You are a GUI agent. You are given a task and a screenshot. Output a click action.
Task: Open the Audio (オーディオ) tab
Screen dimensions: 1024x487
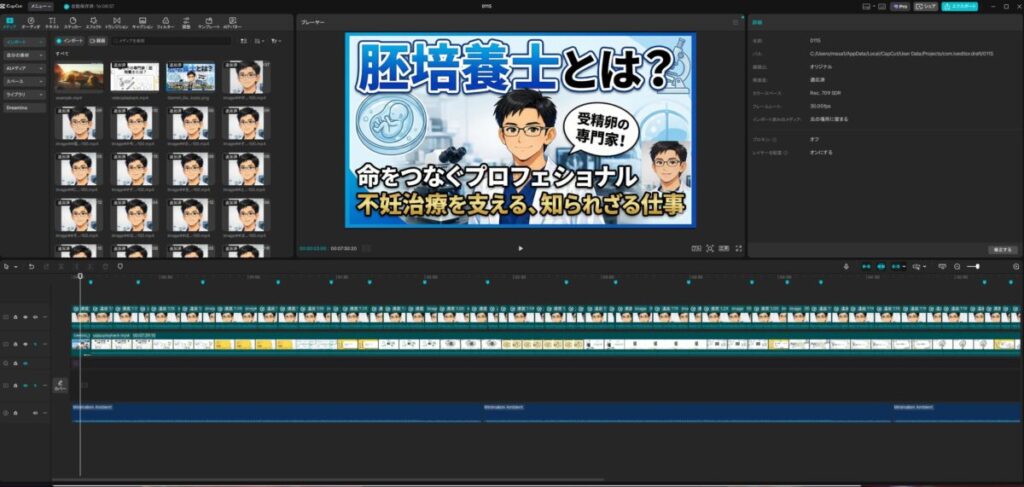pyautogui.click(x=30, y=20)
